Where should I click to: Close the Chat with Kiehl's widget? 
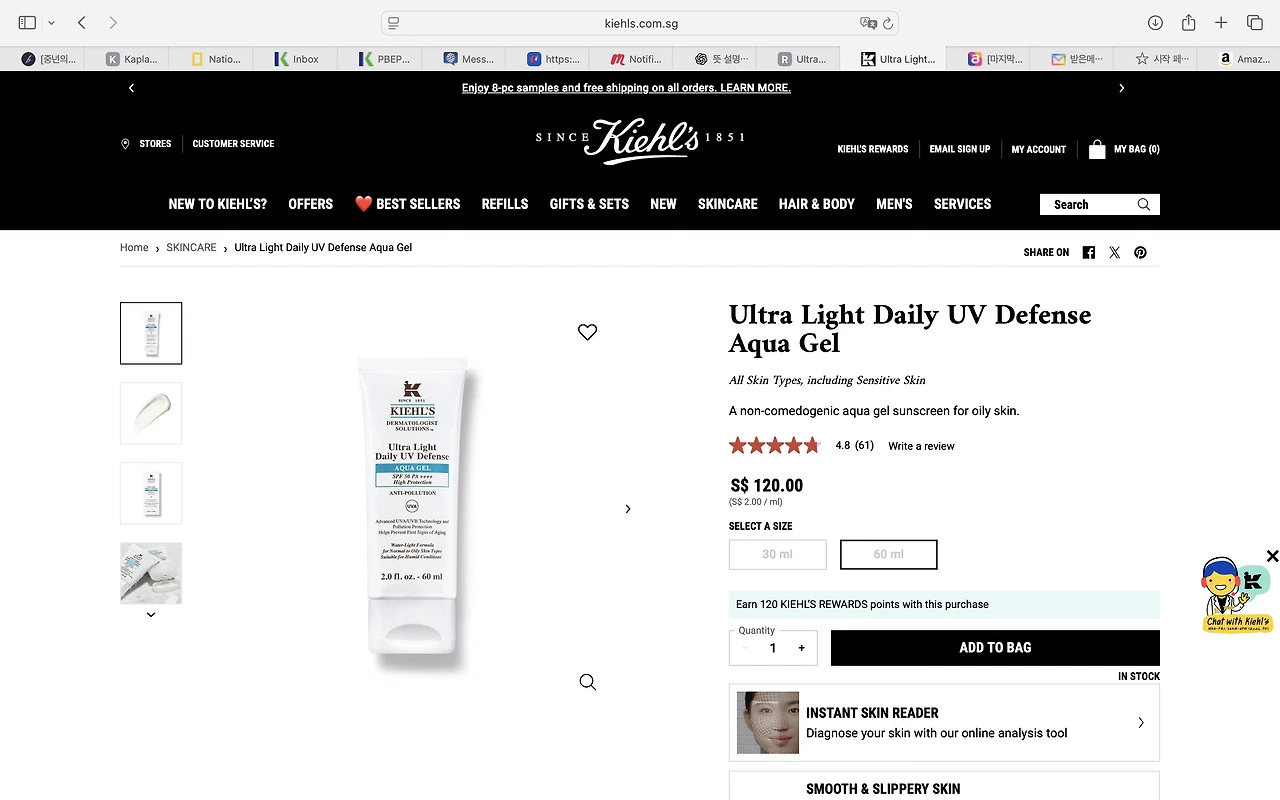pyautogui.click(x=1272, y=556)
